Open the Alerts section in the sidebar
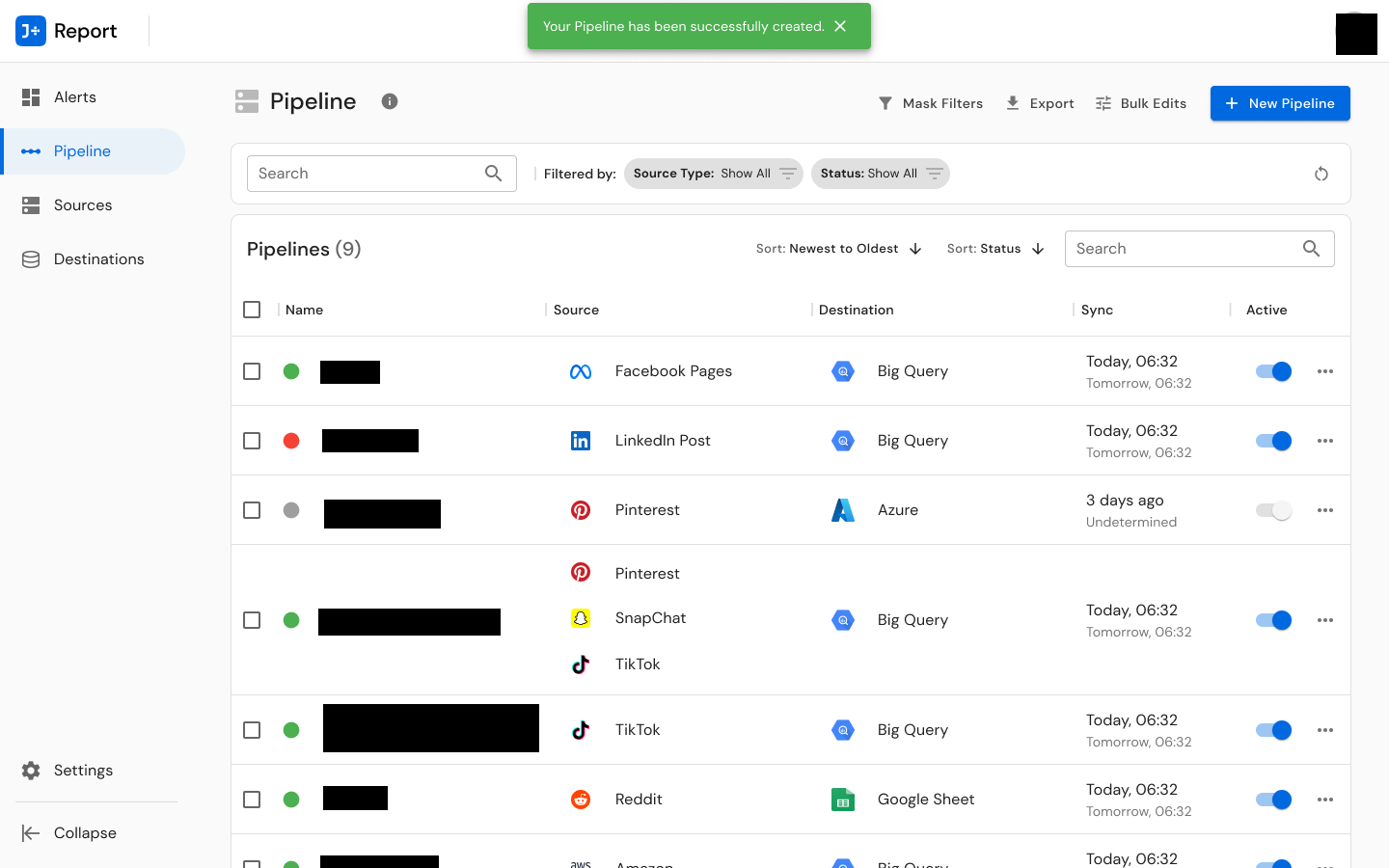Screen dimensions: 1389x868 (x=74, y=96)
